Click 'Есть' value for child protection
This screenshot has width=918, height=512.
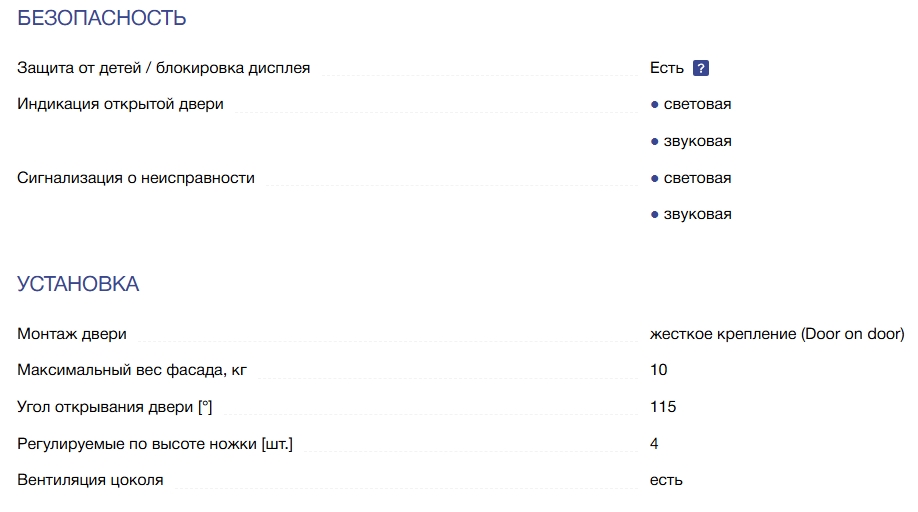pyautogui.click(x=667, y=68)
